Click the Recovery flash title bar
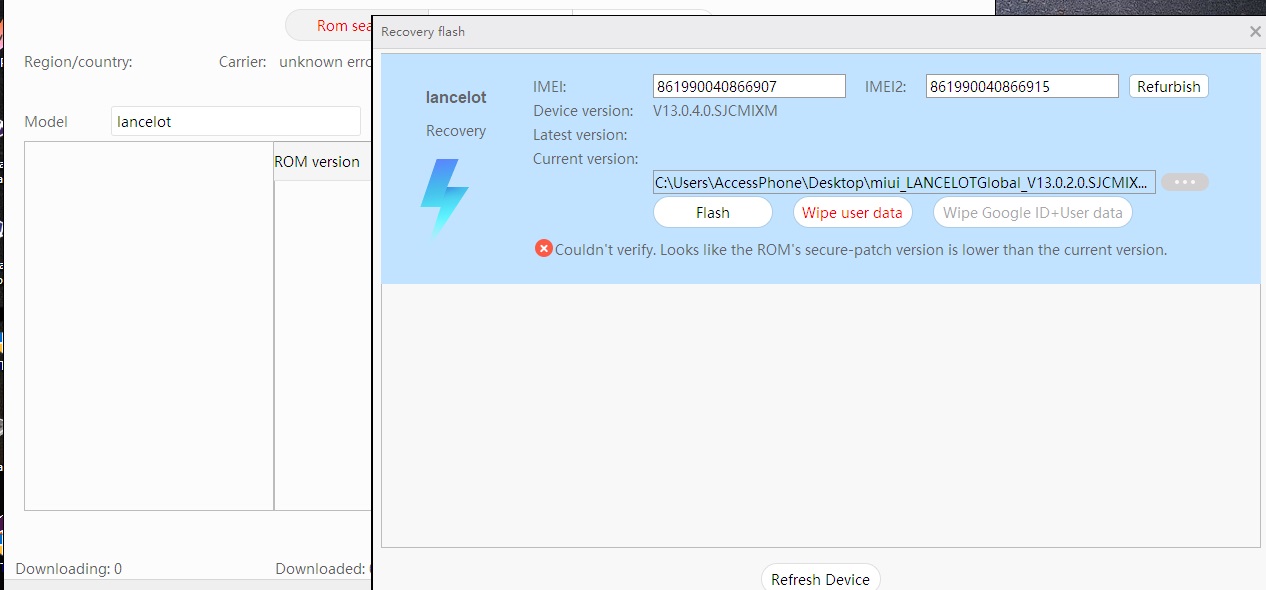The width and height of the screenshot is (1266, 590). click(800, 32)
